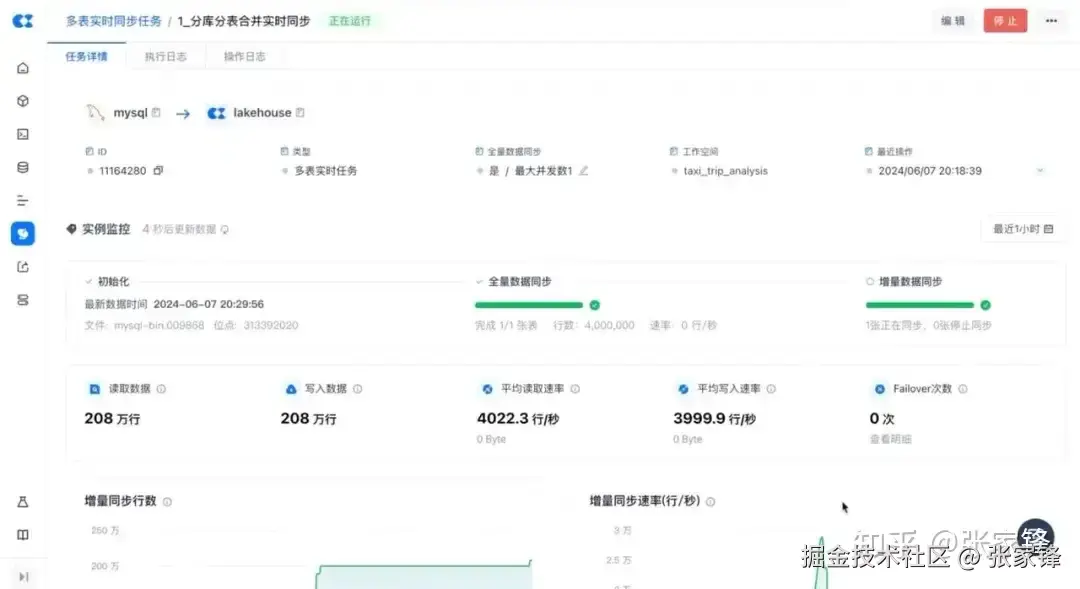Click the lakehouse target name

tap(262, 112)
